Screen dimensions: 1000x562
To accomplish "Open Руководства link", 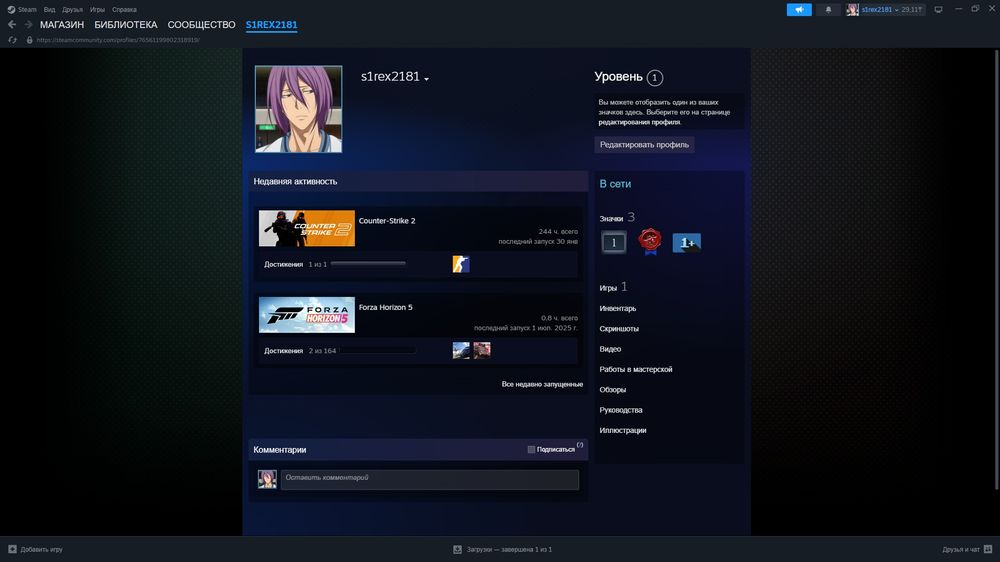I will tap(621, 410).
